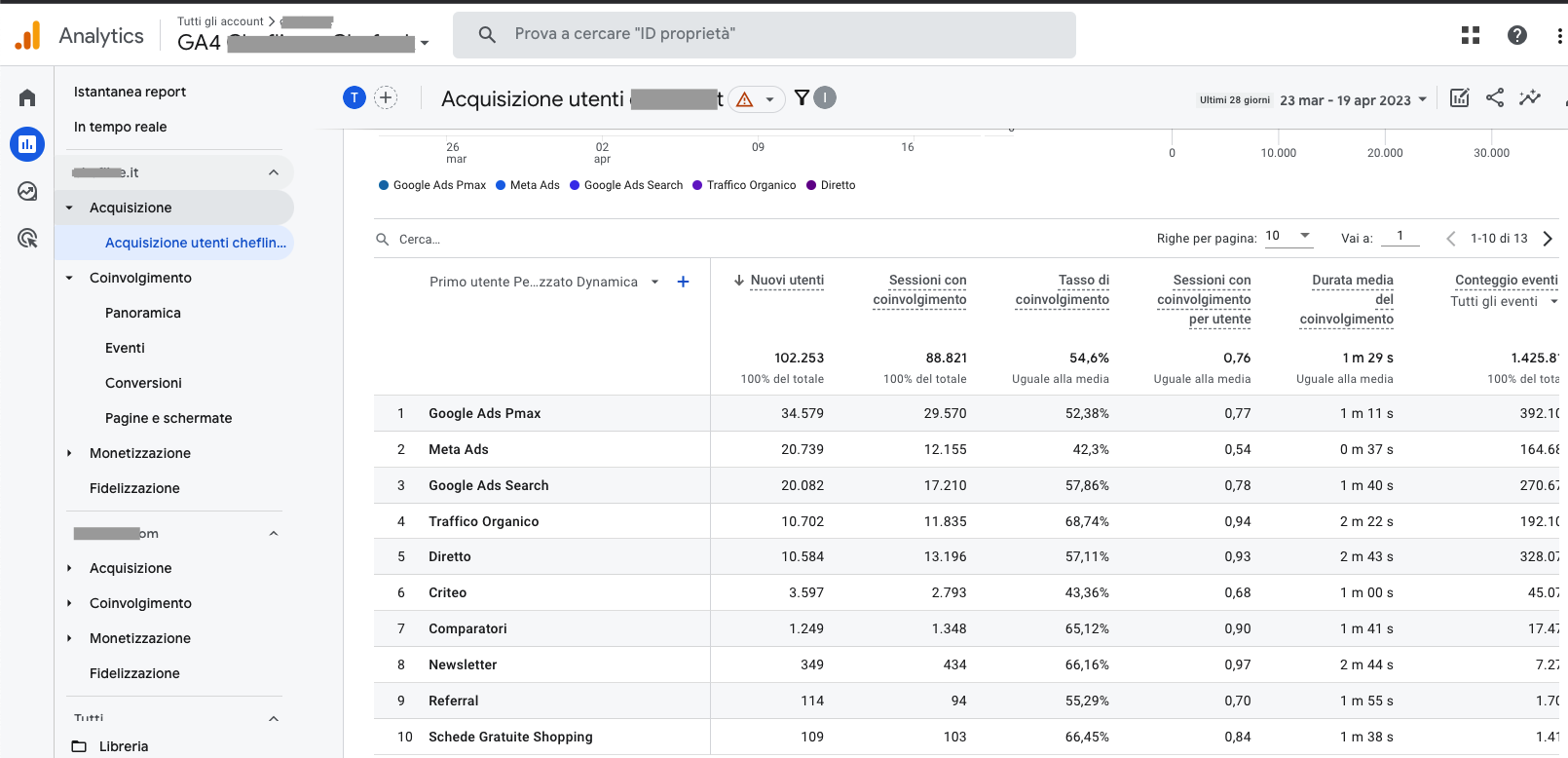
Task: Collapse the first Acquisizione tree group
Action: tap(69, 208)
